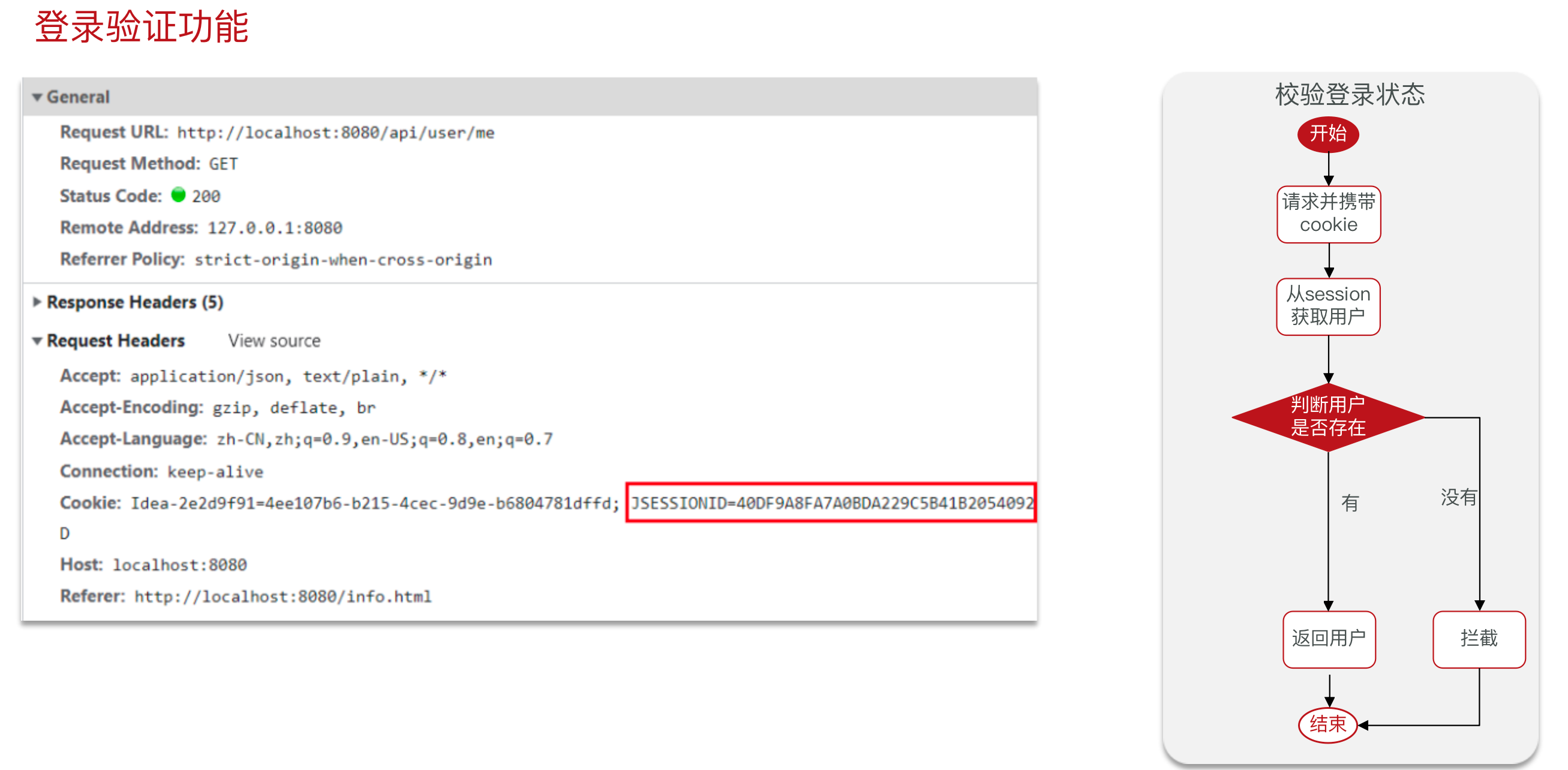This screenshot has width=1568, height=770.
Task: Select the Referer info.html URL value
Action: [283, 597]
